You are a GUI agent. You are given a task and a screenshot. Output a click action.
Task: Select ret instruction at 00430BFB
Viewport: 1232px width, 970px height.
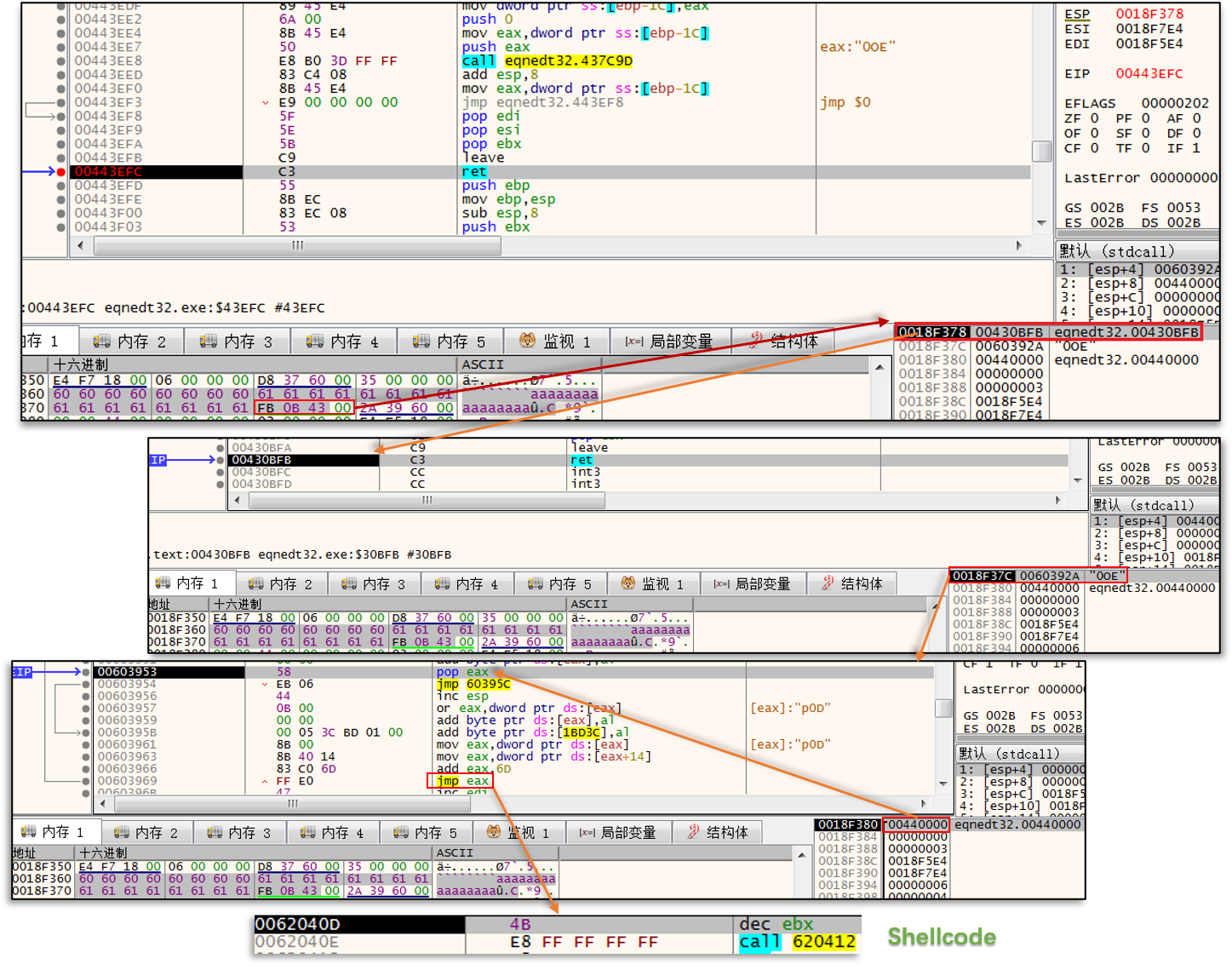647,460
